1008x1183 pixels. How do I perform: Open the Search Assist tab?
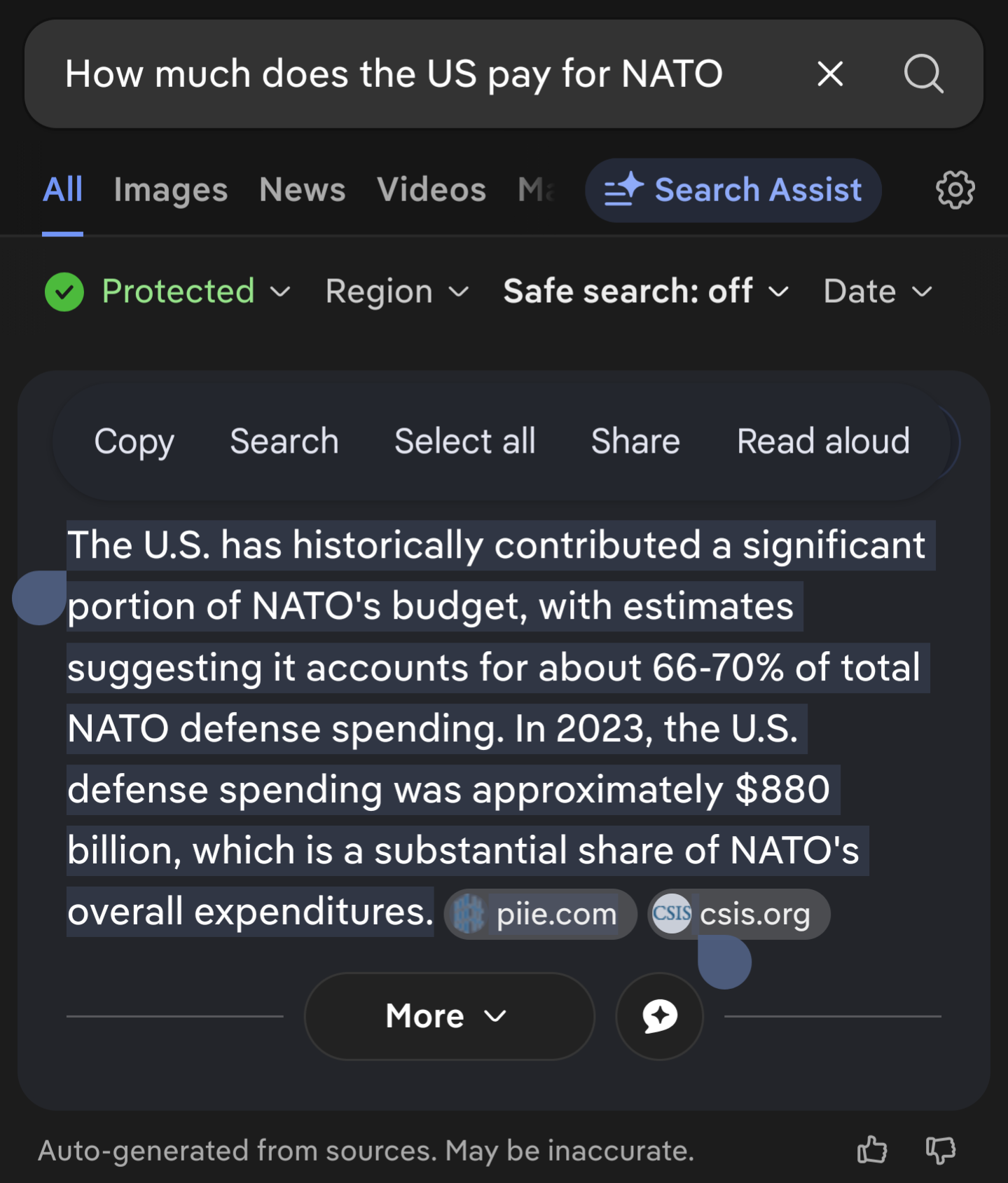733,190
